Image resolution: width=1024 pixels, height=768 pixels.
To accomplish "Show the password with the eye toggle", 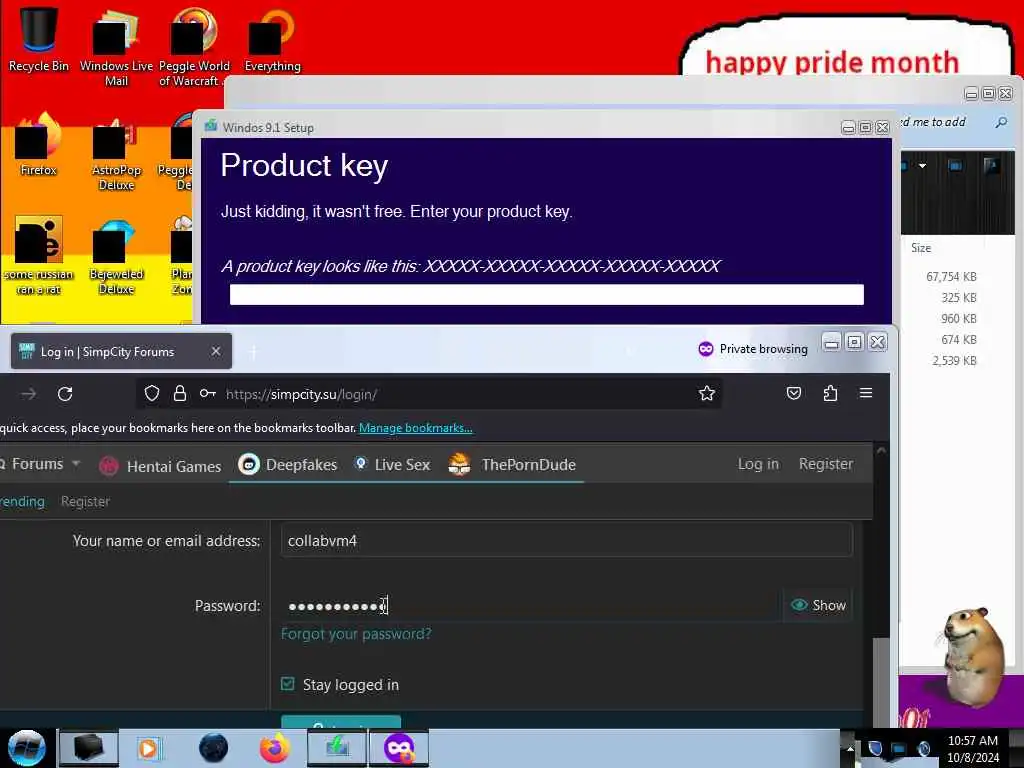I will 818,605.
